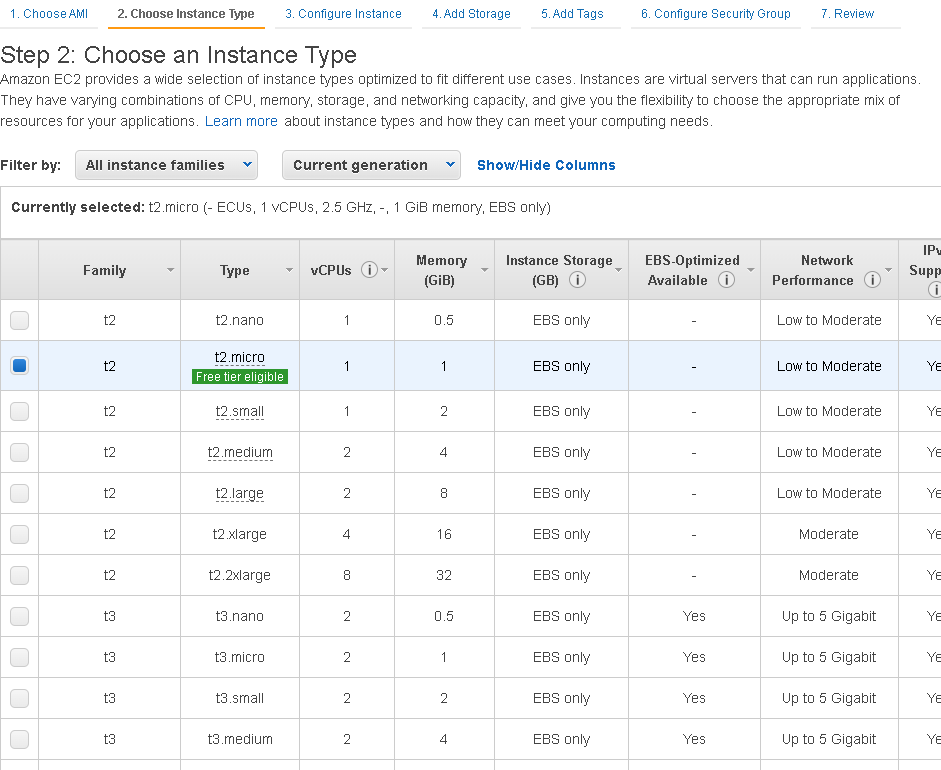Click the 32 memory value for t2.2xlarge
This screenshot has height=770, width=941.
point(444,575)
